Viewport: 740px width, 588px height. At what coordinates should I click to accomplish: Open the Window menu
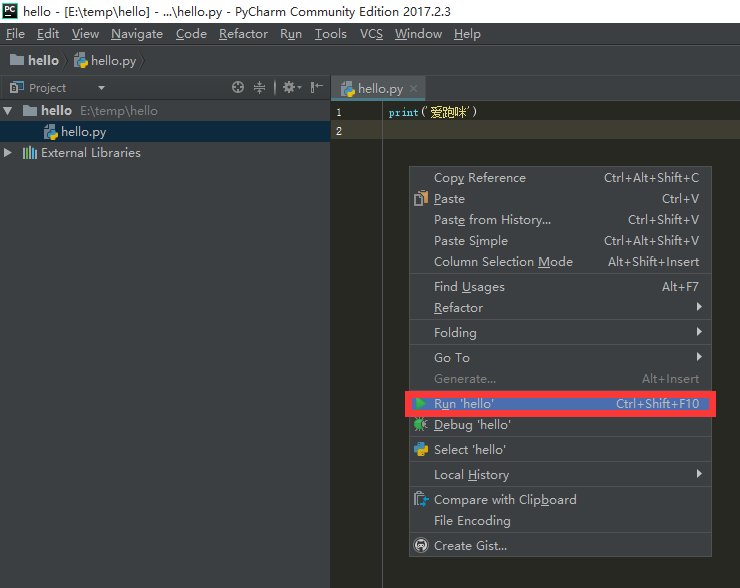click(x=418, y=34)
